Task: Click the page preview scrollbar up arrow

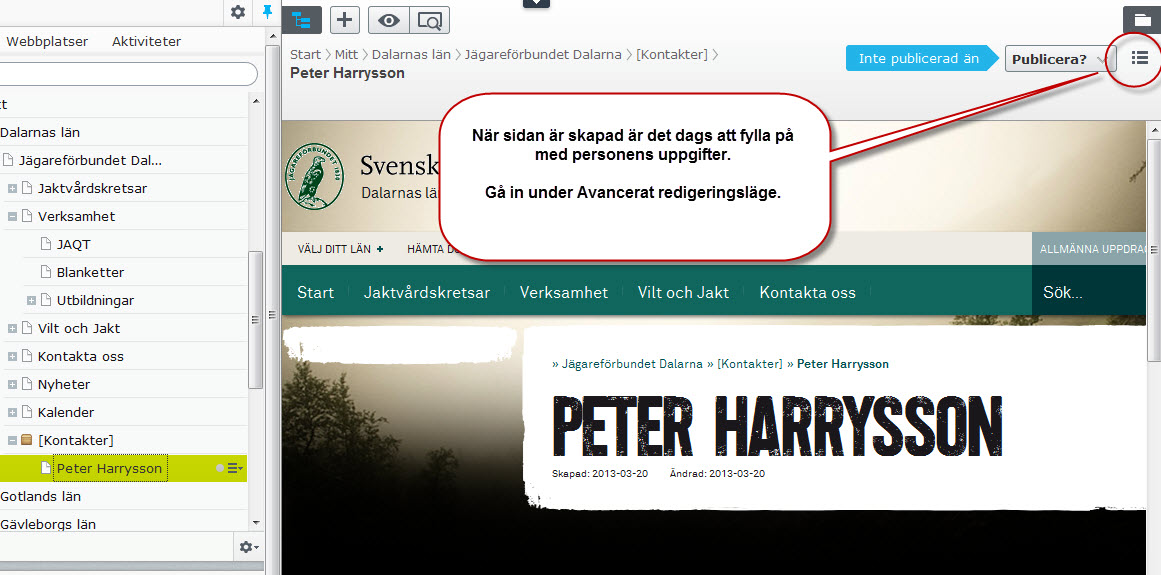Action: pyautogui.click(x=1154, y=130)
